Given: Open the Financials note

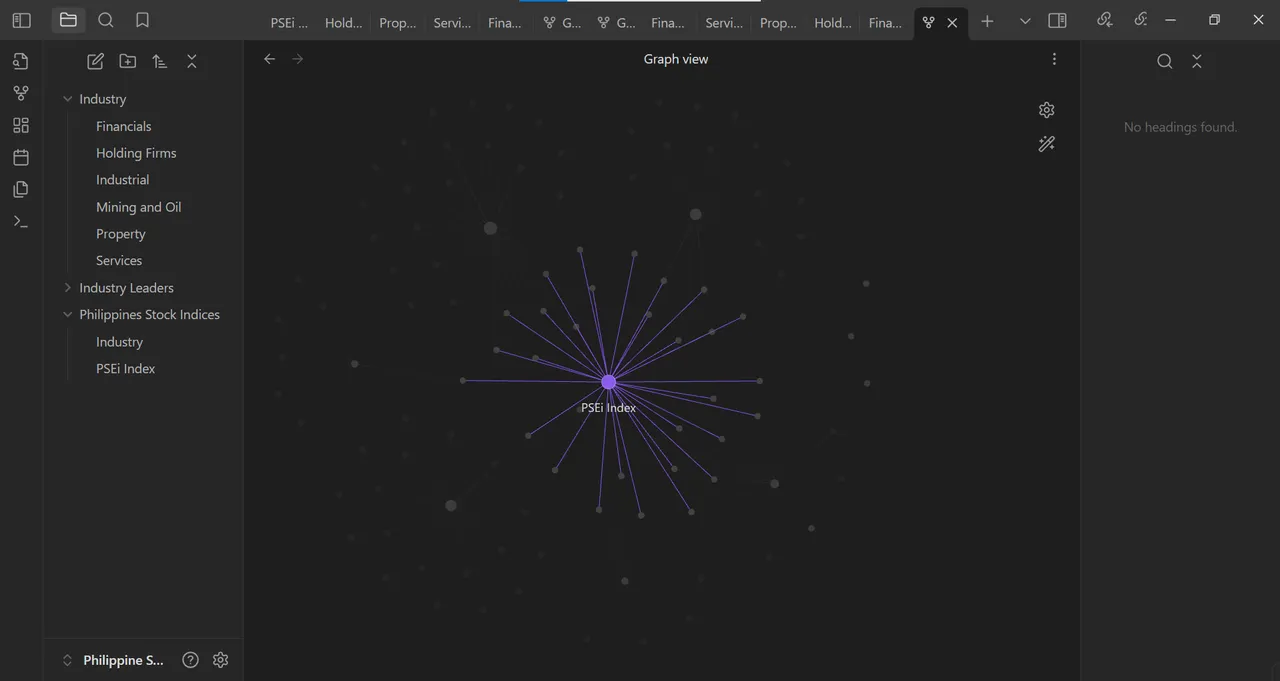Looking at the screenshot, I should pos(124,126).
